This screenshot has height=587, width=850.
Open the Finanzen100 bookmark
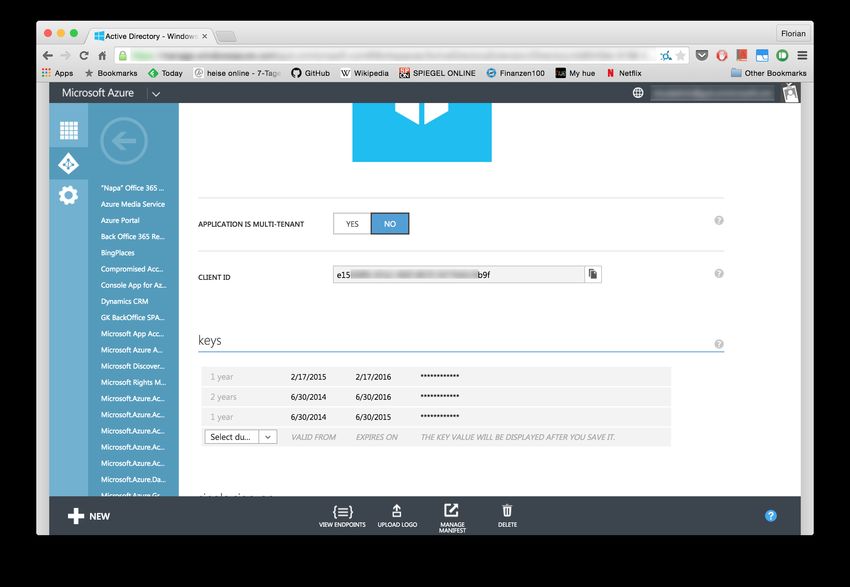click(x=516, y=73)
